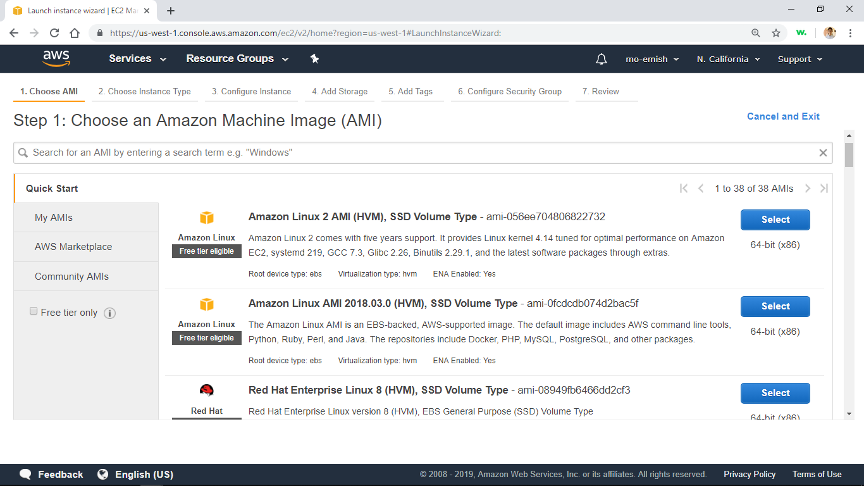Click the pin shortcut icon in navbar
The width and height of the screenshot is (864, 487).
point(315,59)
